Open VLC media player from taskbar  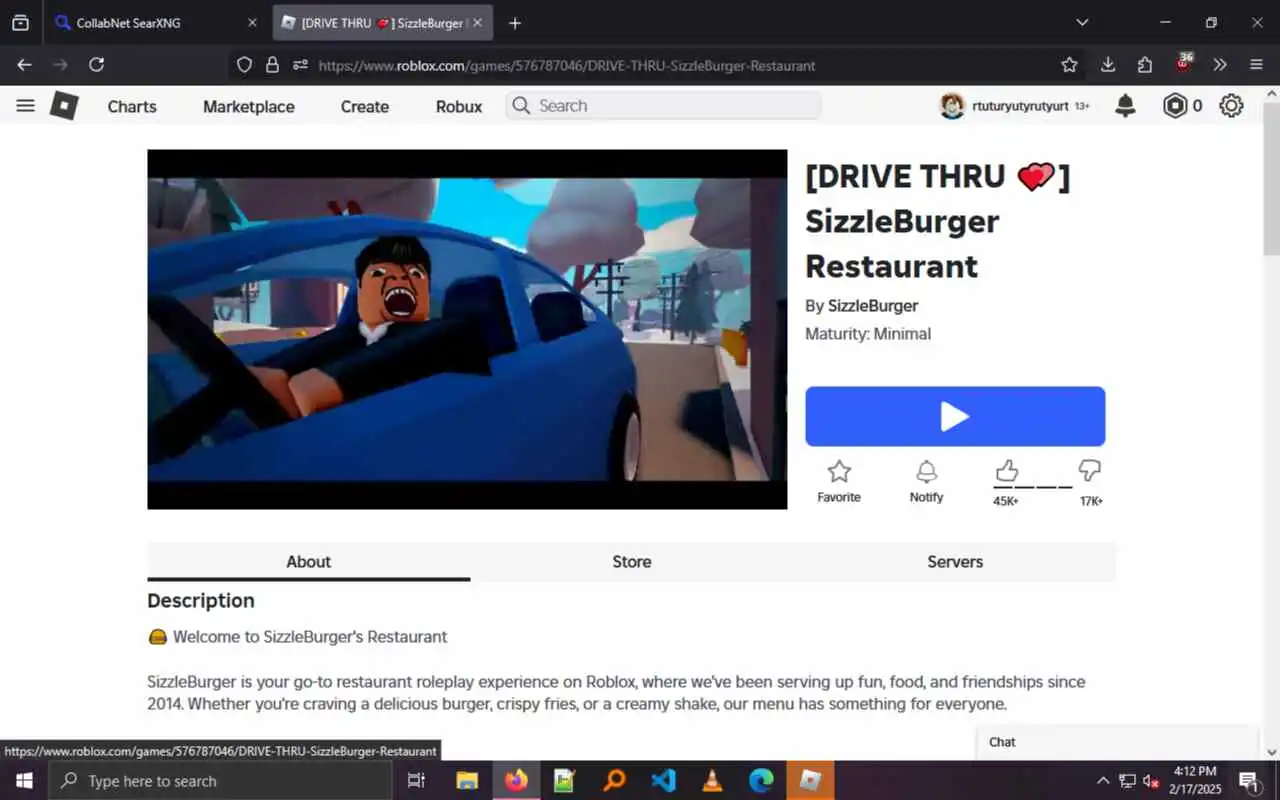click(x=712, y=781)
